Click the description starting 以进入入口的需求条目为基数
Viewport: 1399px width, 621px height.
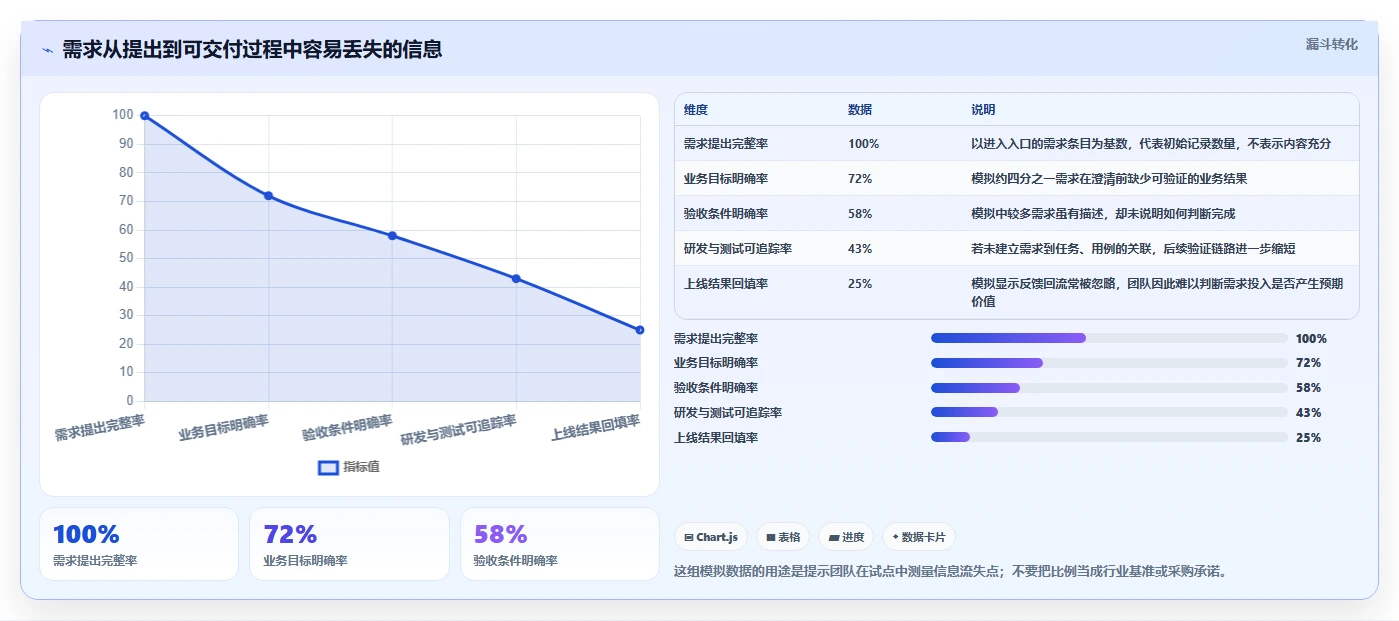point(1151,144)
